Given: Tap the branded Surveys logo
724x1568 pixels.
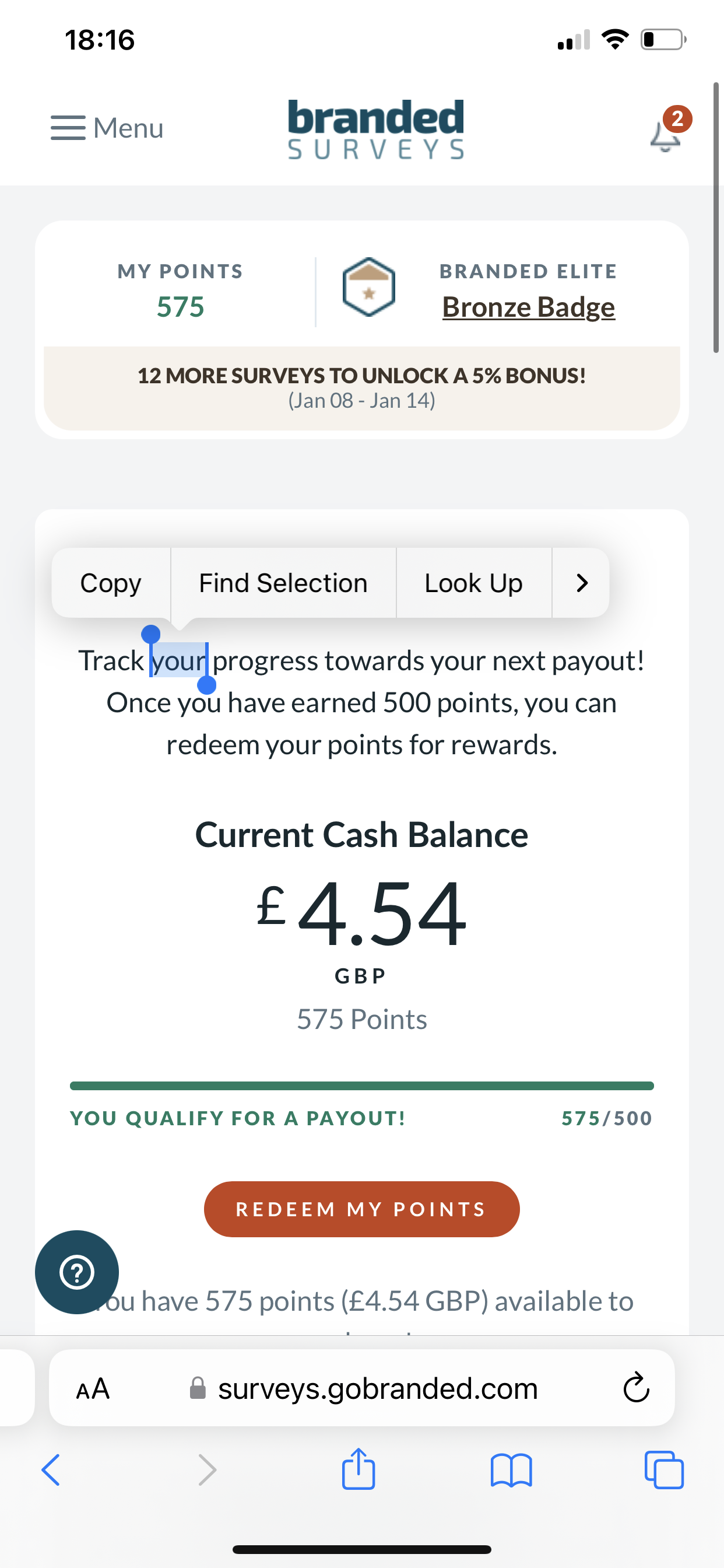Looking at the screenshot, I should pos(375,129).
